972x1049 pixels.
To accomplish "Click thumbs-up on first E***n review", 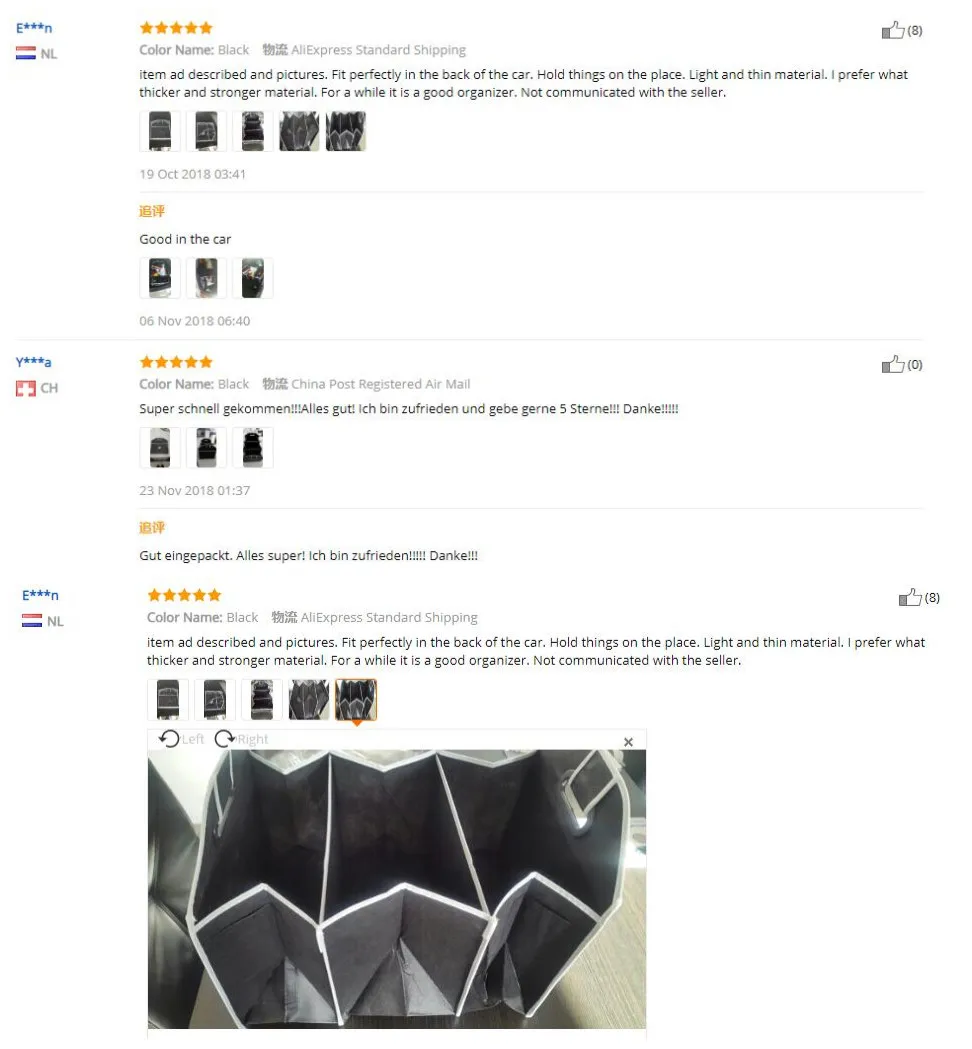I will click(x=892, y=30).
